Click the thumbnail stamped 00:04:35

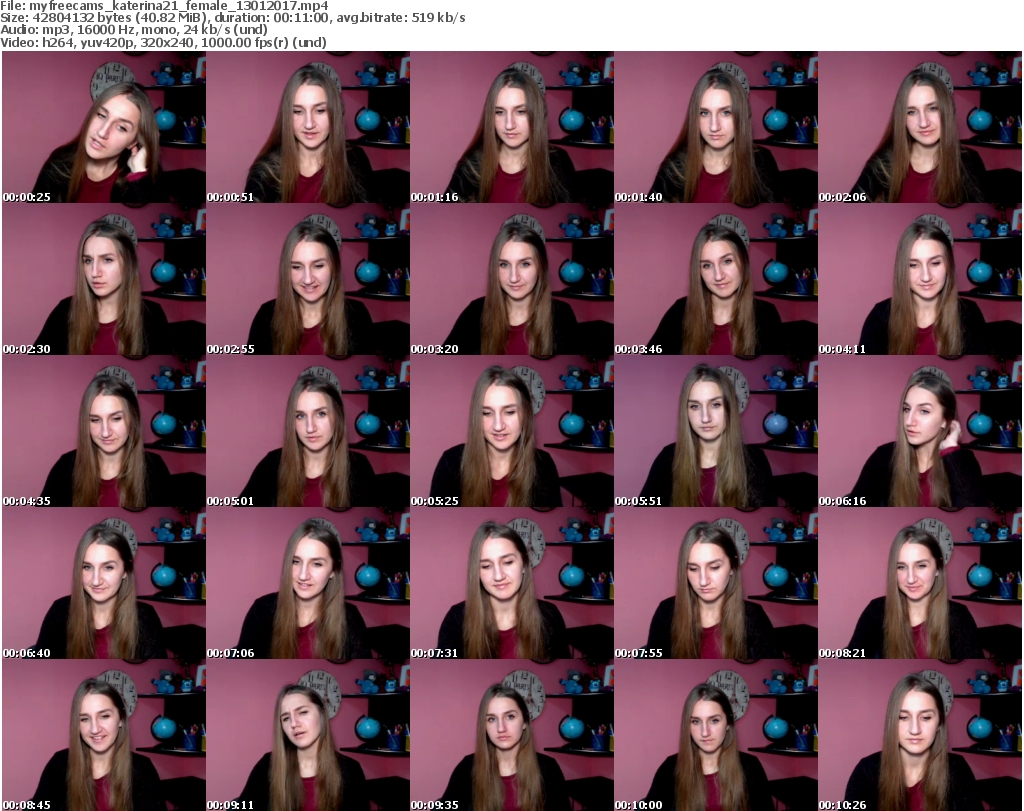click(104, 431)
